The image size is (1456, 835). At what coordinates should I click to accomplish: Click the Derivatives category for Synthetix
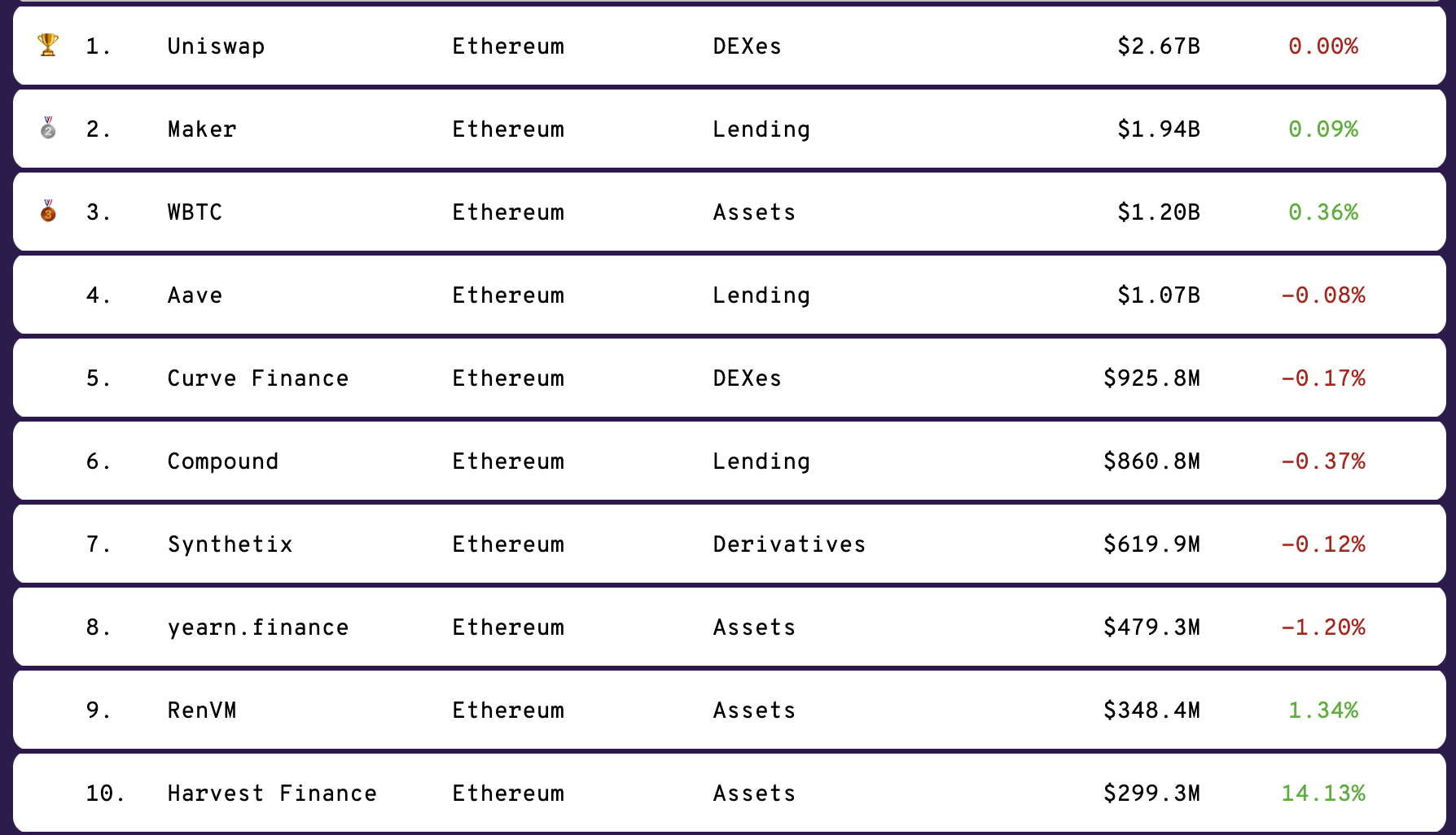pyautogui.click(x=789, y=544)
